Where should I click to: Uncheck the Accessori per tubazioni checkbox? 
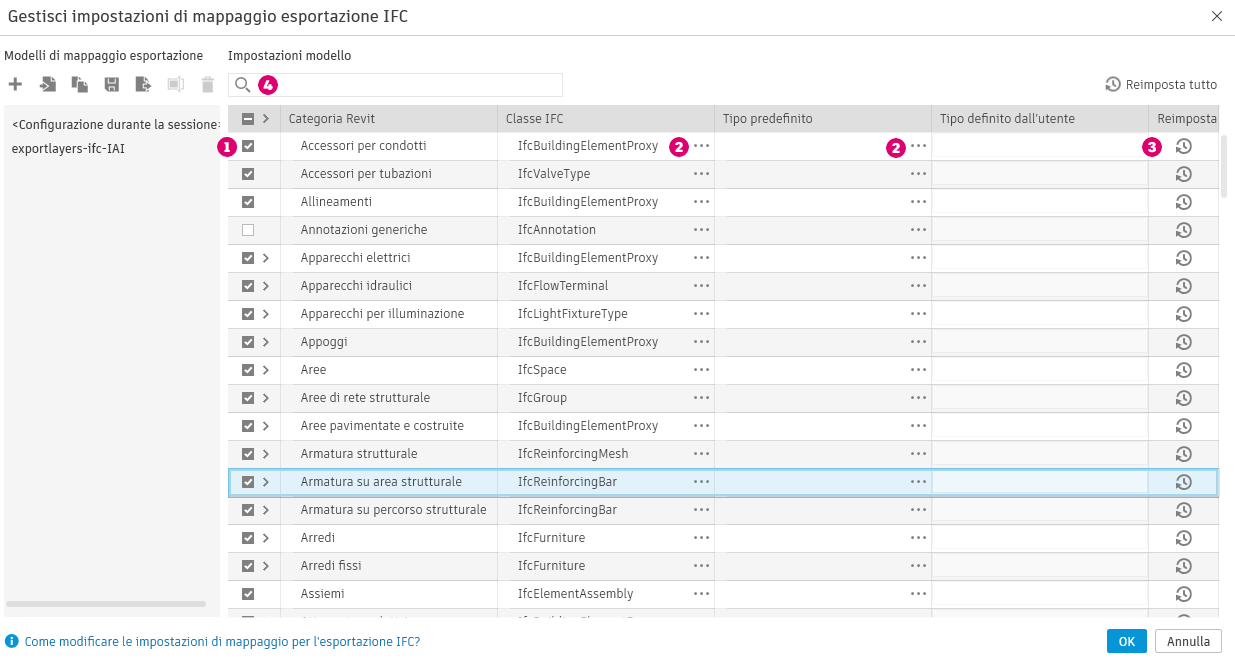248,174
